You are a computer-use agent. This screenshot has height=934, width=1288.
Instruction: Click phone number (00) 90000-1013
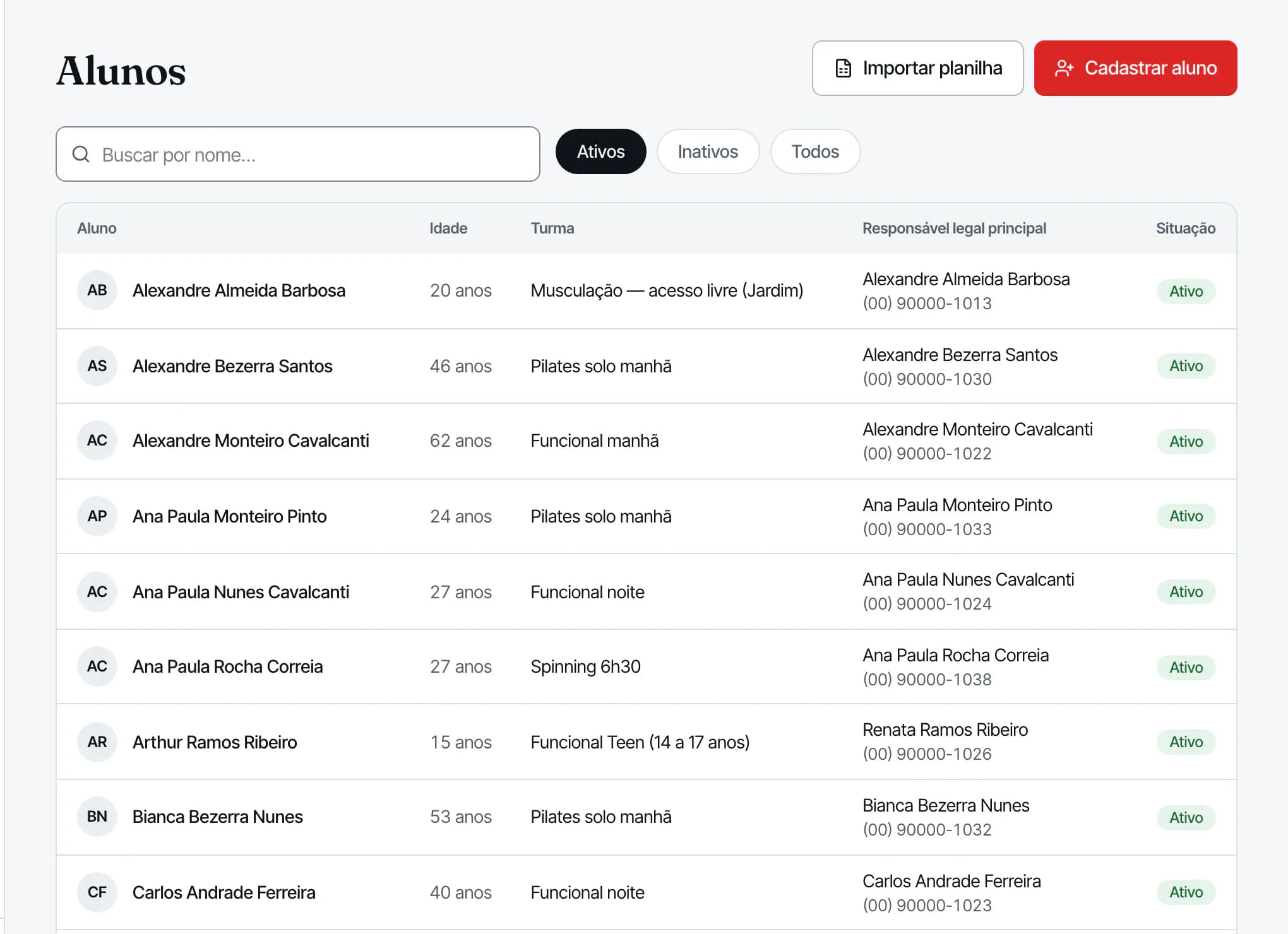(927, 304)
